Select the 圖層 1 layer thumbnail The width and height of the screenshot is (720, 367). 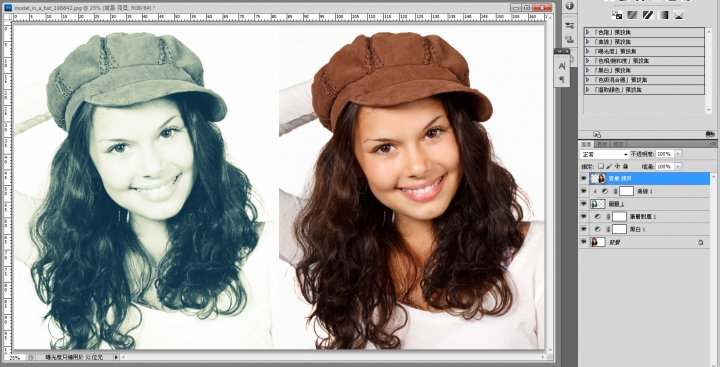tap(598, 203)
